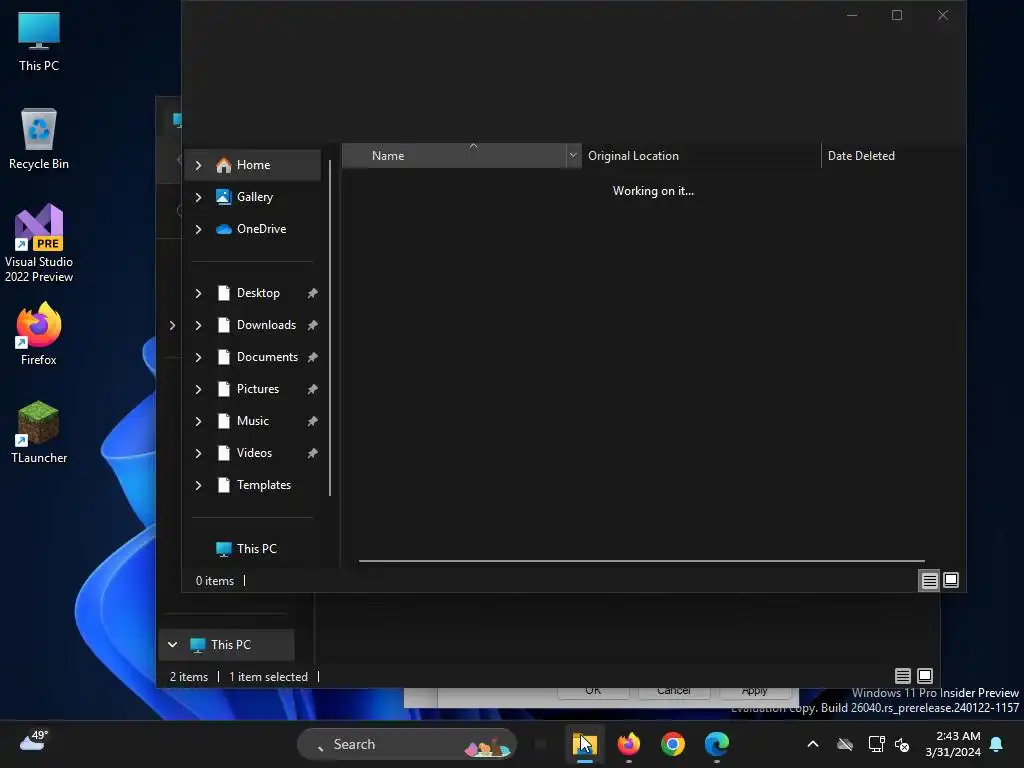Image resolution: width=1024 pixels, height=768 pixels.
Task: Sort by Original Location column
Action: coord(701,156)
